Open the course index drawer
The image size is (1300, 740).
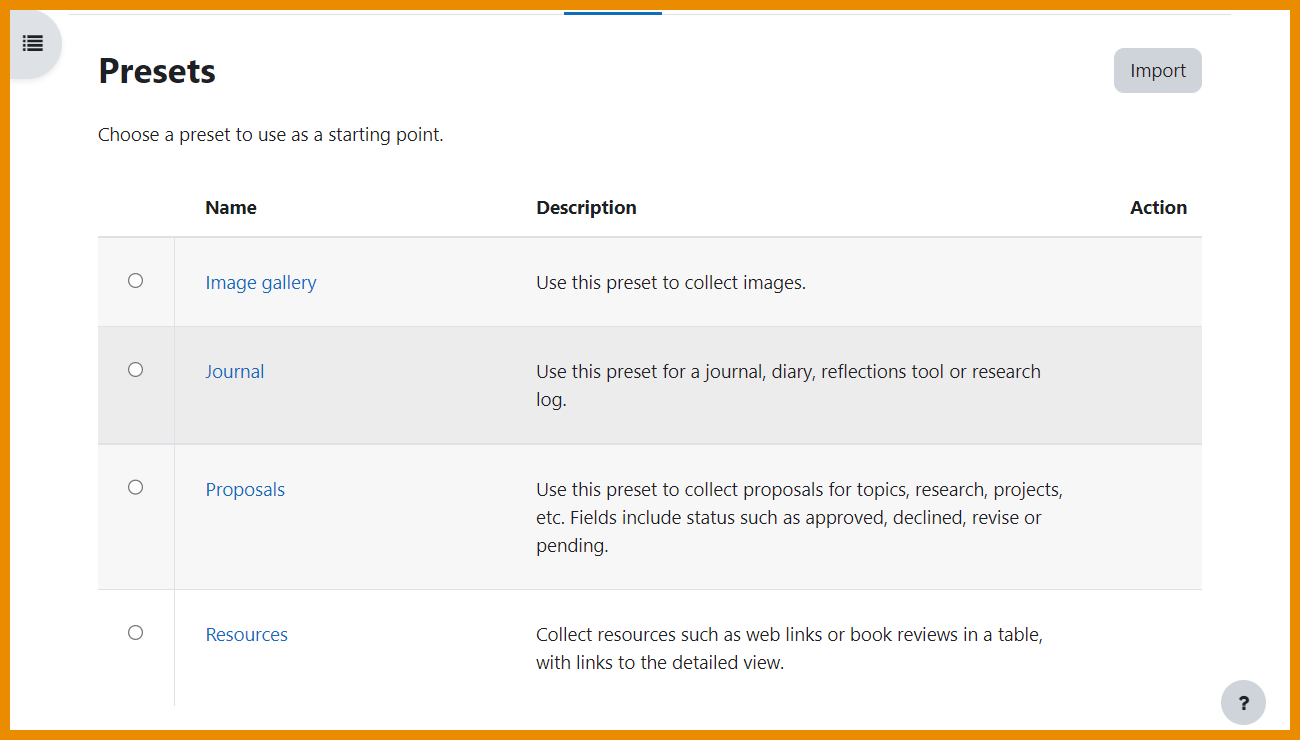pos(33,43)
